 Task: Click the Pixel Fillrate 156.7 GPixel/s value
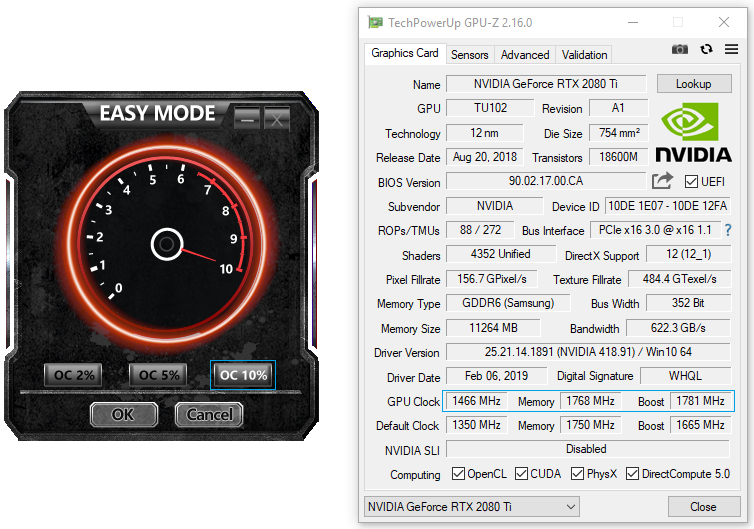pos(491,279)
